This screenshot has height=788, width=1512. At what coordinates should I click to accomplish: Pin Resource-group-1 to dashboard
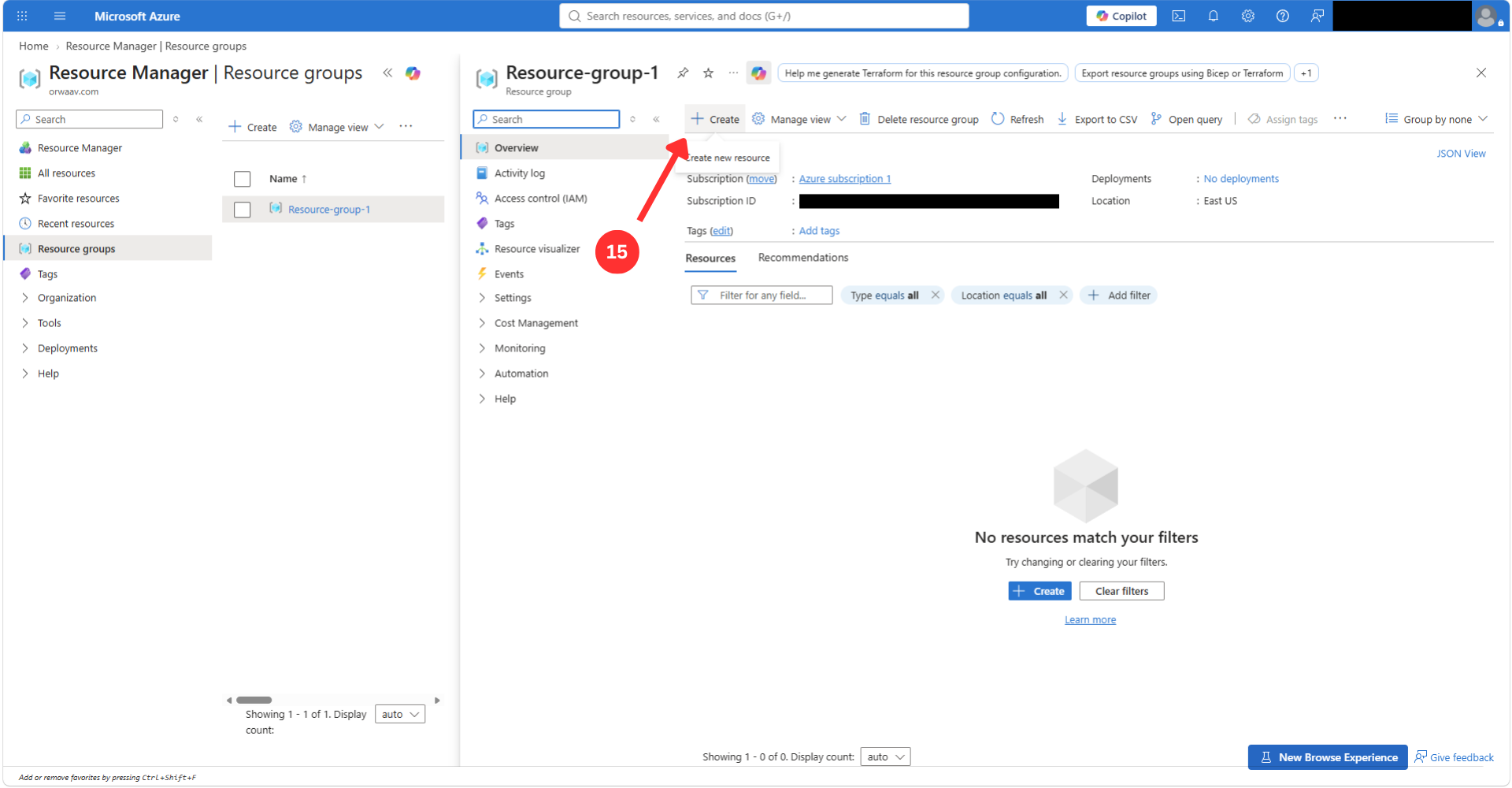[683, 72]
